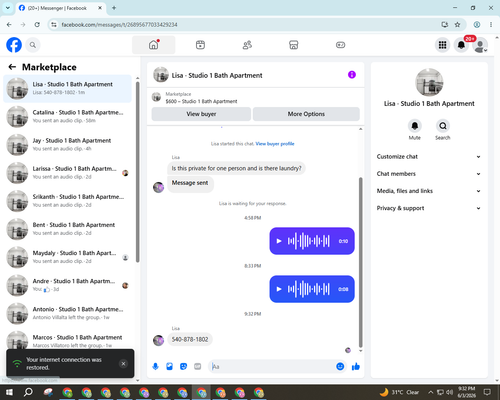500x400 pixels.
Task: Open the Larissa conversation
Action: [x=67, y=173]
